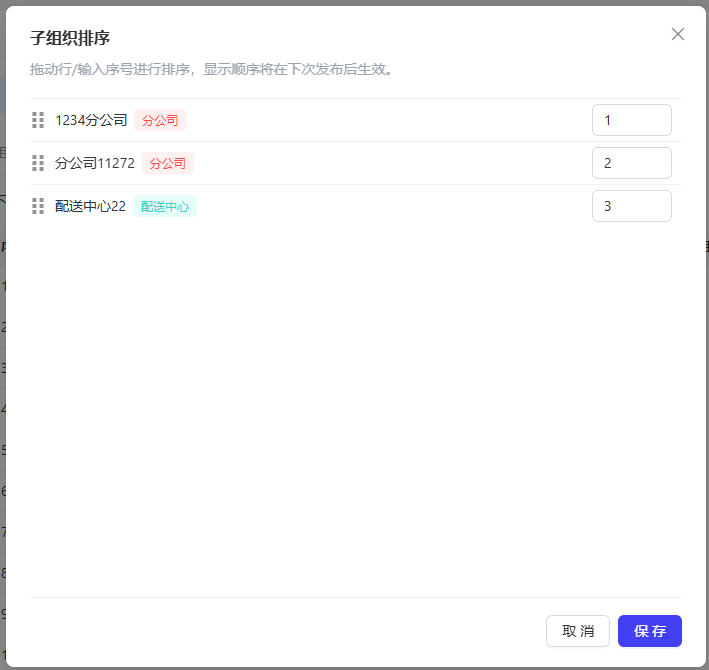This screenshot has width=709, height=670.
Task: Close the 子组织排序 dialog
Action: click(x=677, y=34)
